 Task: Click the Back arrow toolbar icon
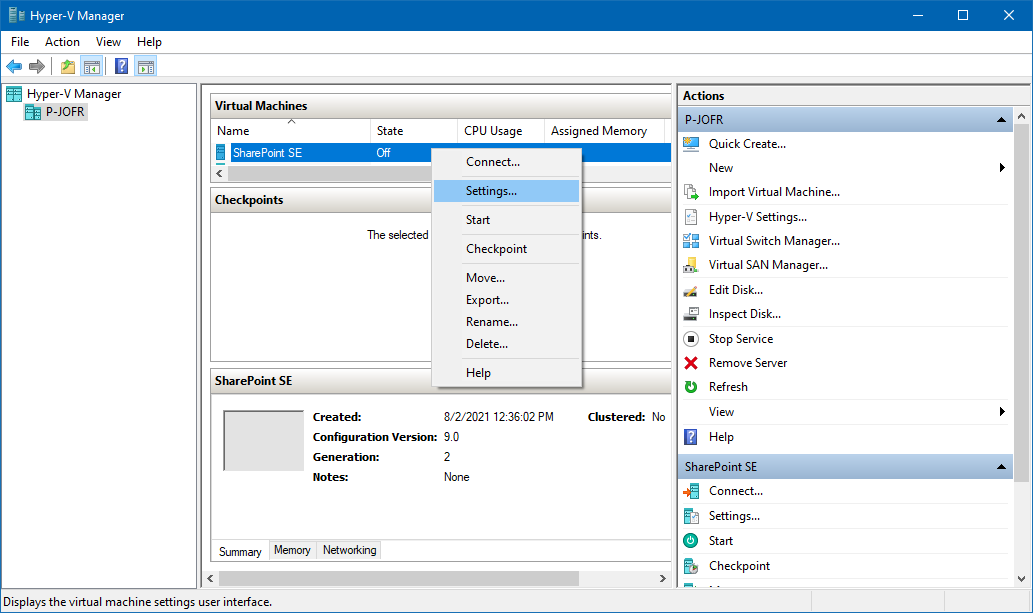pos(14,67)
